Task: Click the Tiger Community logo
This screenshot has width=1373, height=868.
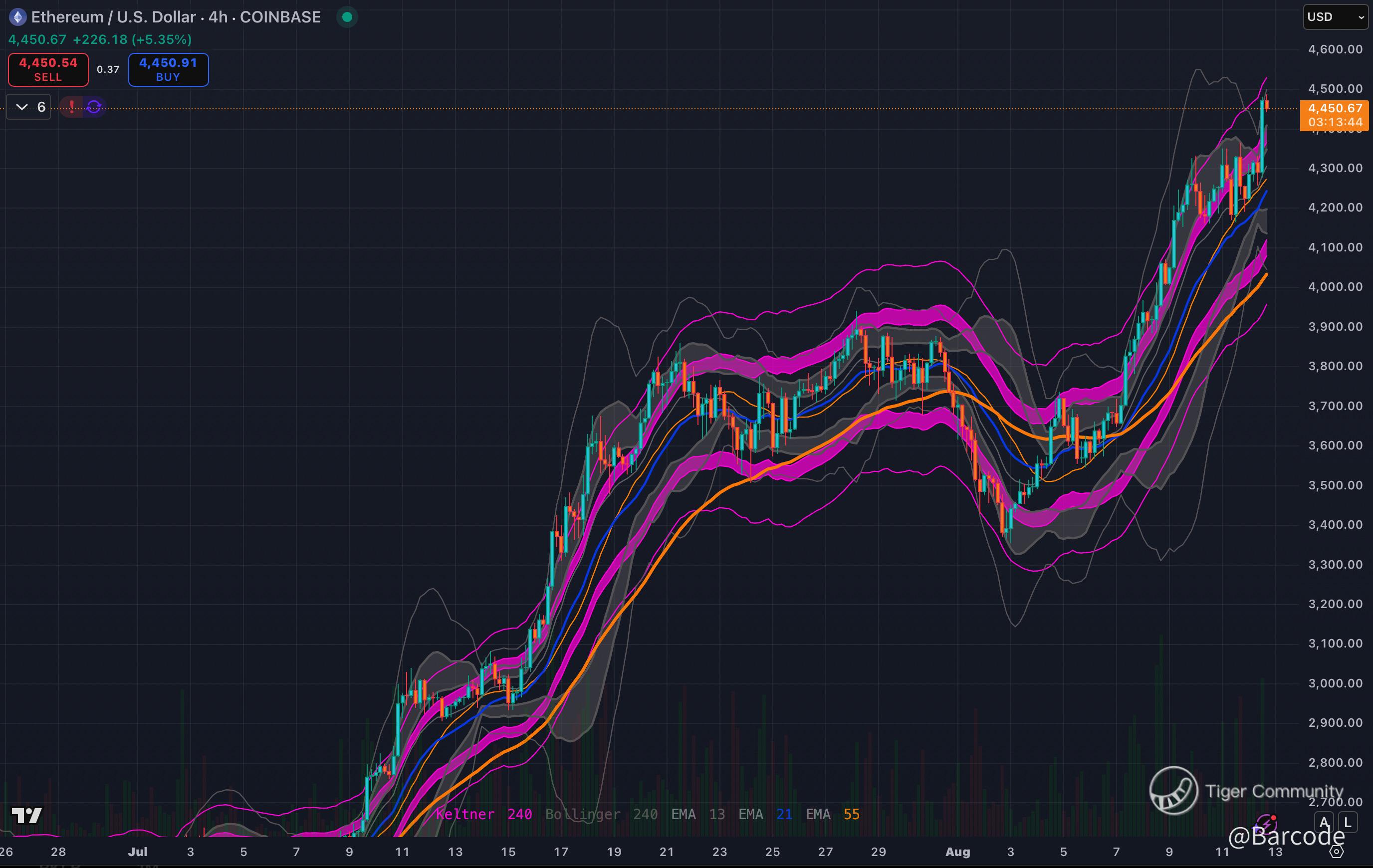Action: pyautogui.click(x=1173, y=791)
